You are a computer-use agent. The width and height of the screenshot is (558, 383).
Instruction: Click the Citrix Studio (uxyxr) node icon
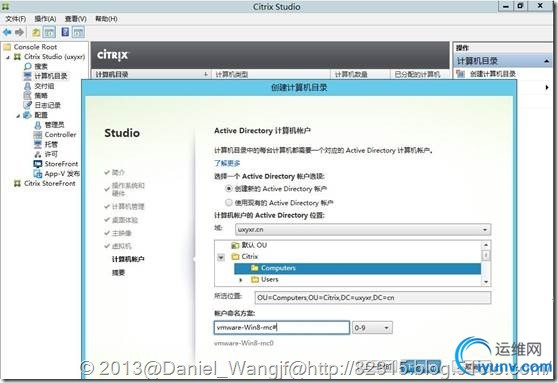pos(17,57)
